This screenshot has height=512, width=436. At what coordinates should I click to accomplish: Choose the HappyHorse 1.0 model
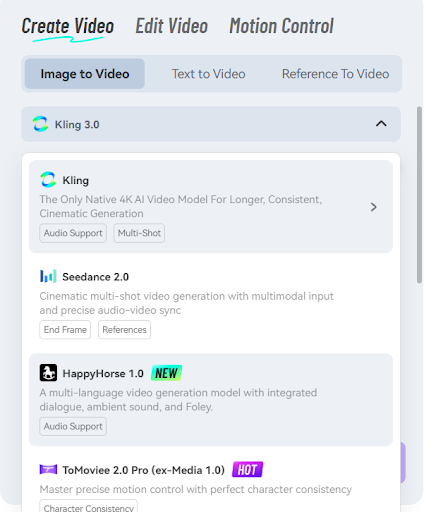[211, 400]
